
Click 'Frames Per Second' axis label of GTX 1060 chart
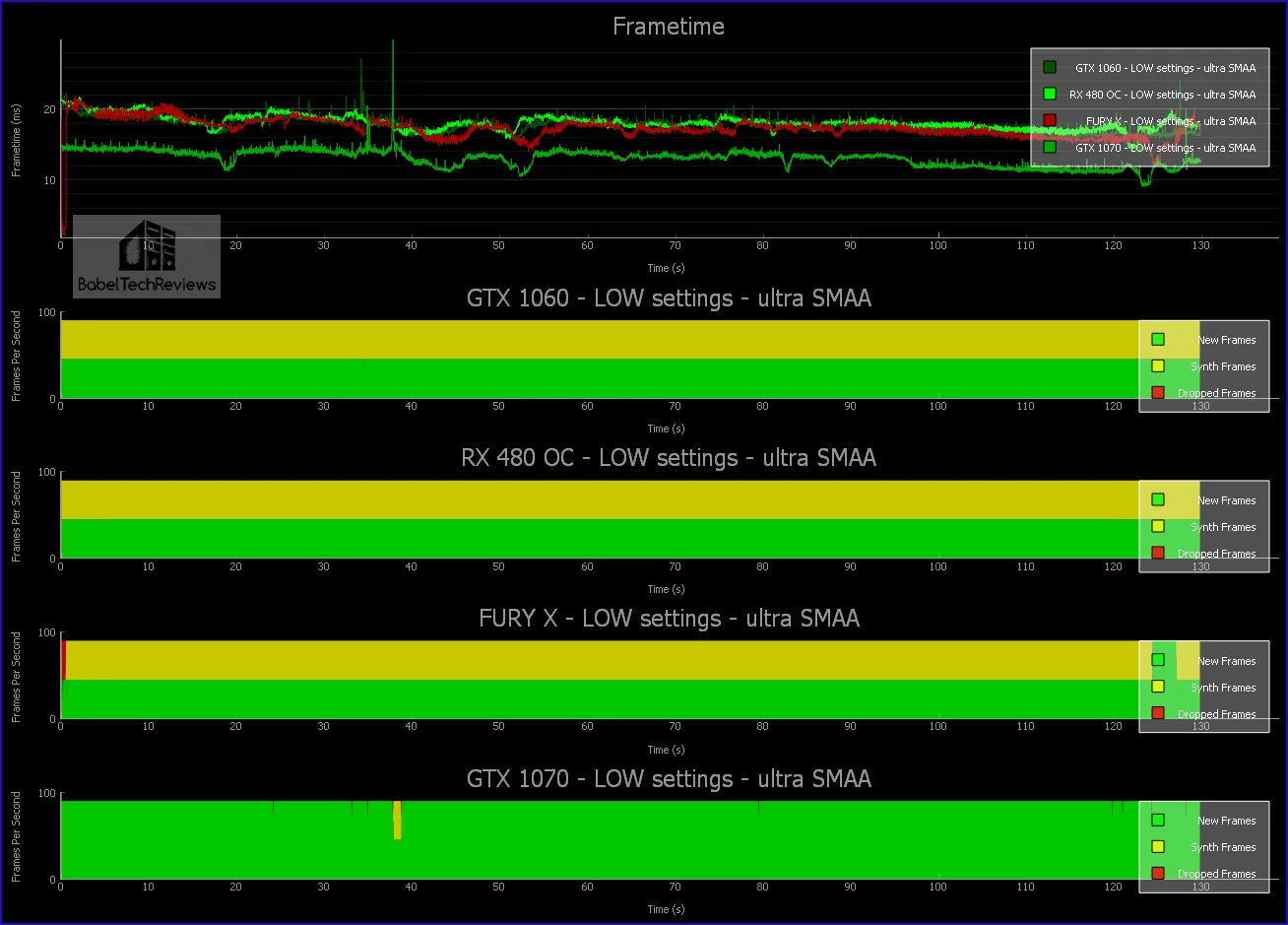click(x=17, y=357)
